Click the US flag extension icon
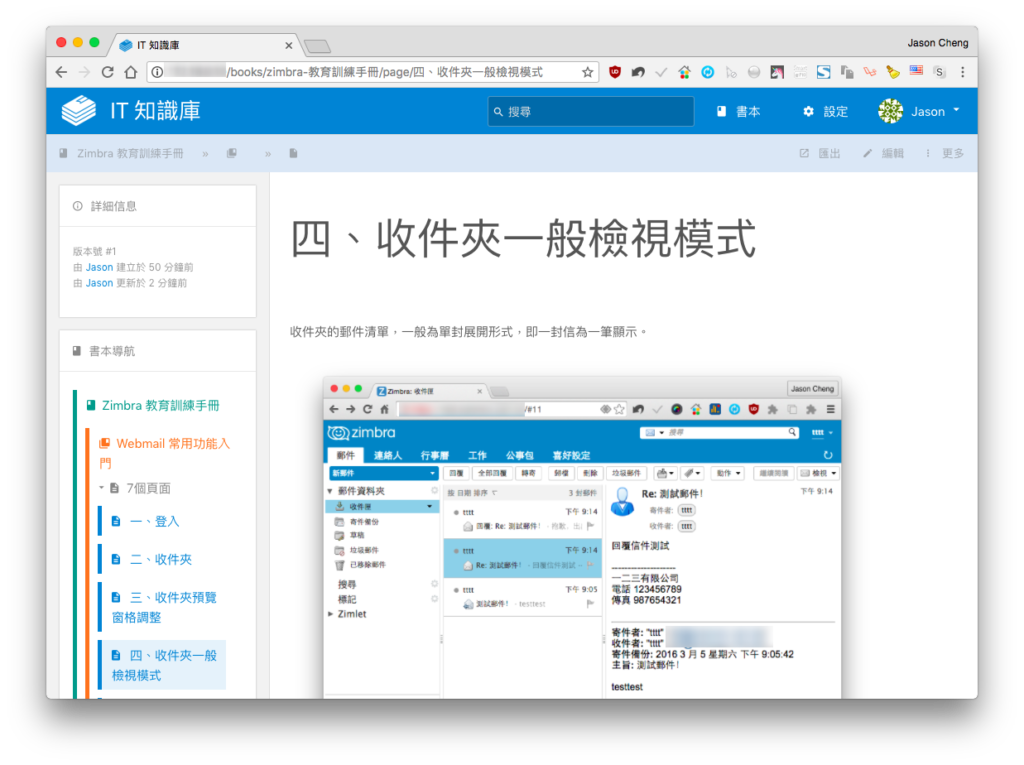 916,71
